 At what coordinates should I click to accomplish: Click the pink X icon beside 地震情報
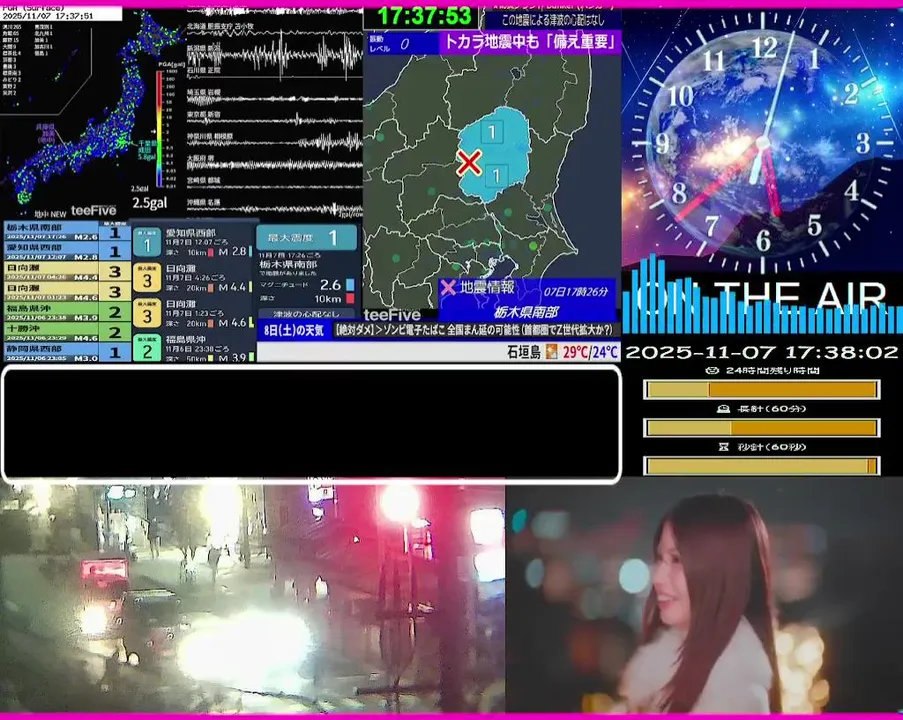(448, 287)
